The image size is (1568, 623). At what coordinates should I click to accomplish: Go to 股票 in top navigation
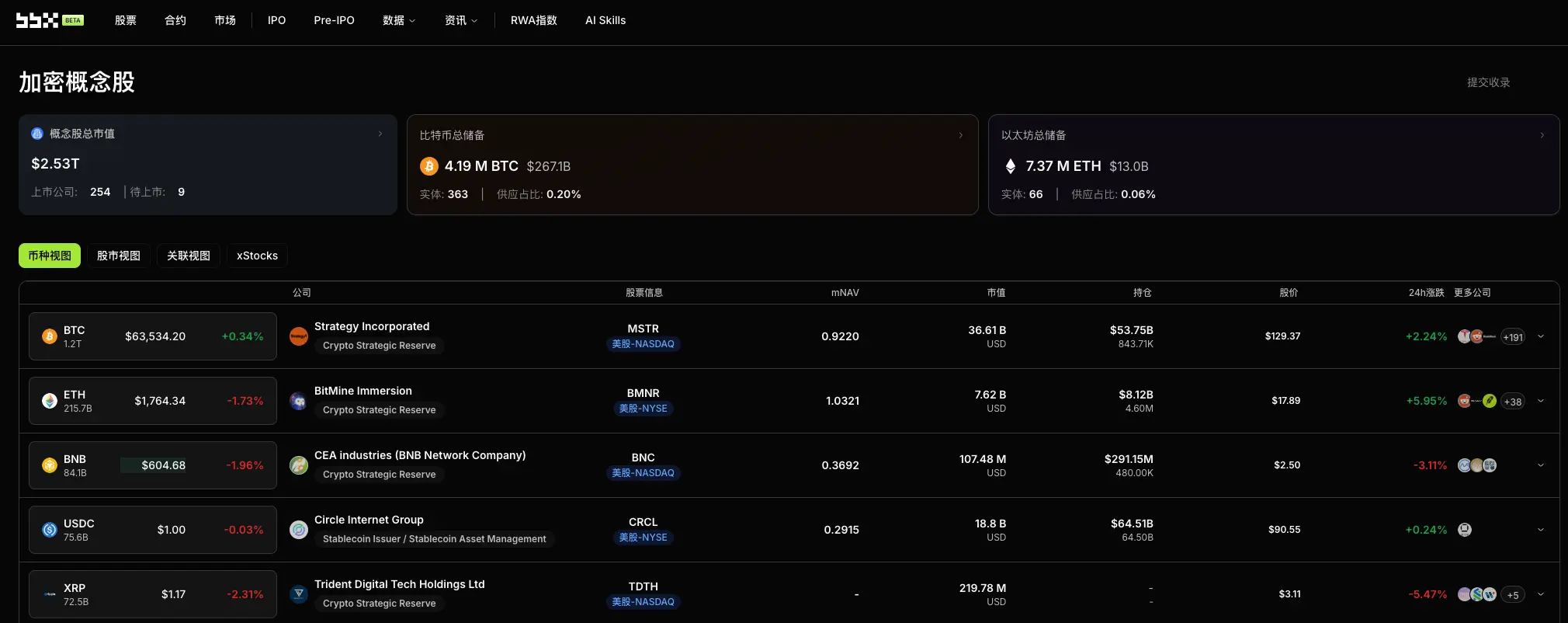point(126,20)
